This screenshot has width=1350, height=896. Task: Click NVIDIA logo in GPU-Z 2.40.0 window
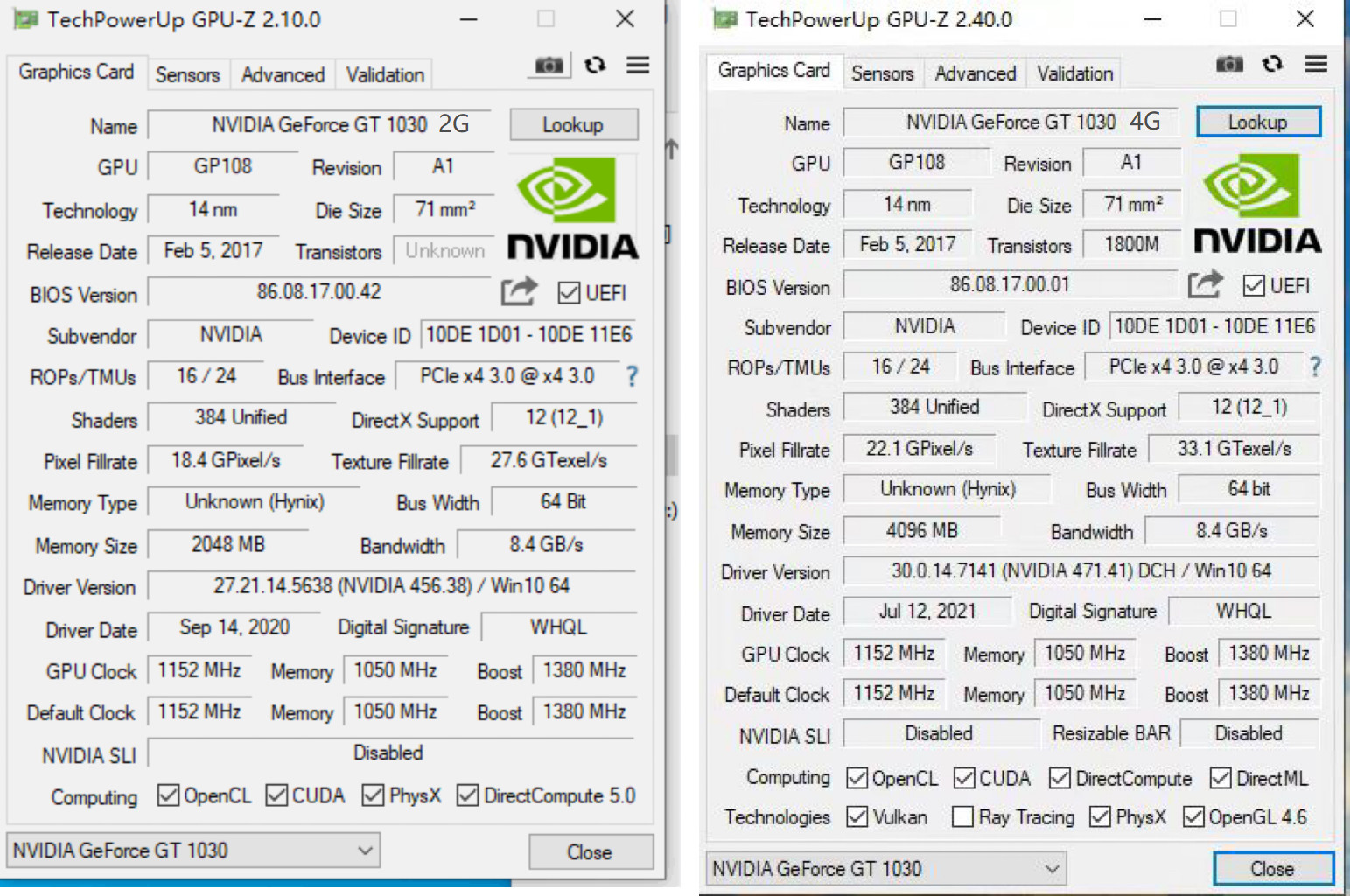pyautogui.click(x=1258, y=203)
